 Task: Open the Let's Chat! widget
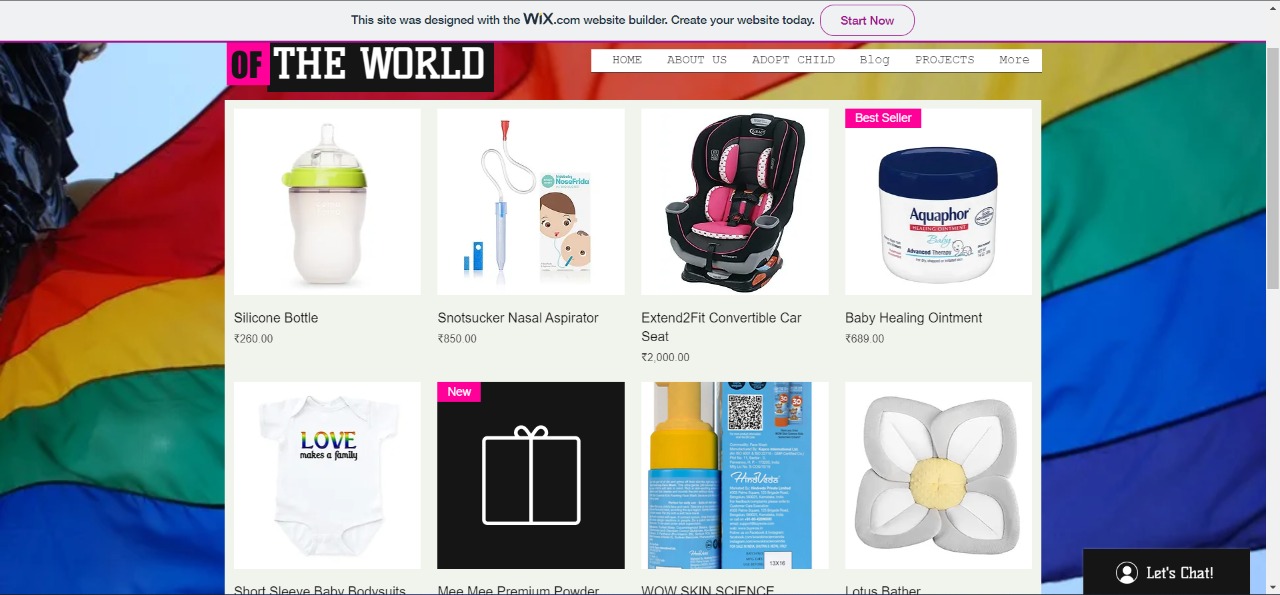point(1166,572)
